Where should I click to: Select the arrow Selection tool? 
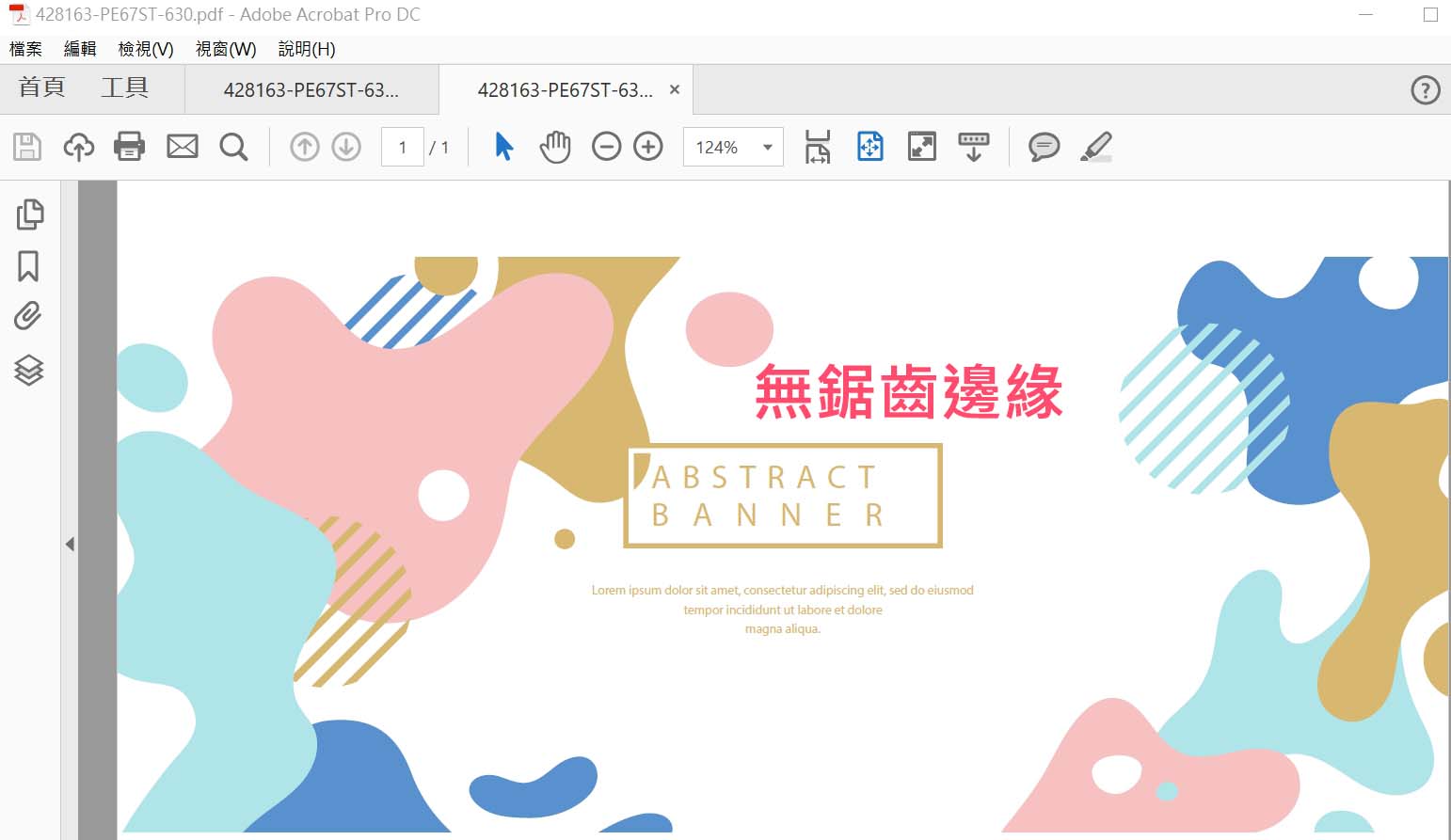pyautogui.click(x=504, y=147)
